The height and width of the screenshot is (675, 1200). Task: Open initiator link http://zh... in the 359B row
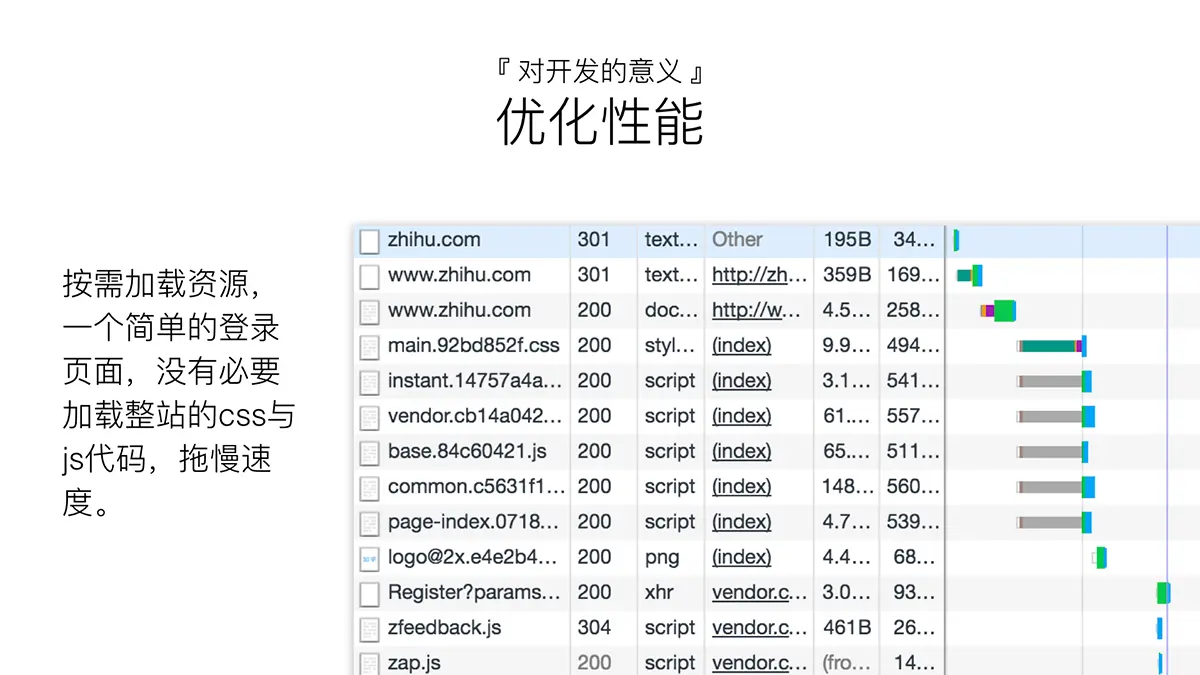tap(759, 275)
